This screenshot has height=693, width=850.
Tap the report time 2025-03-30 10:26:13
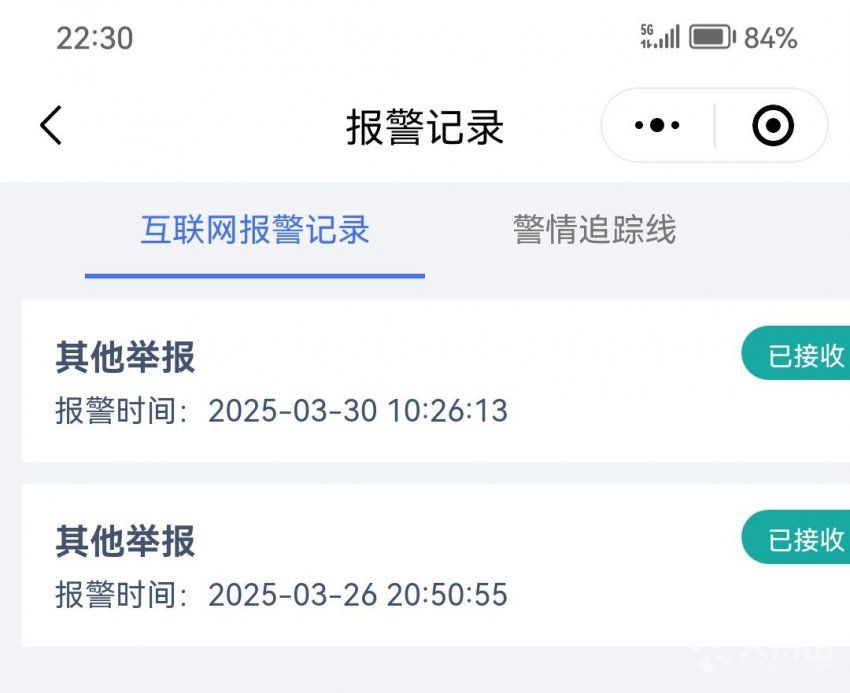(x=358, y=410)
